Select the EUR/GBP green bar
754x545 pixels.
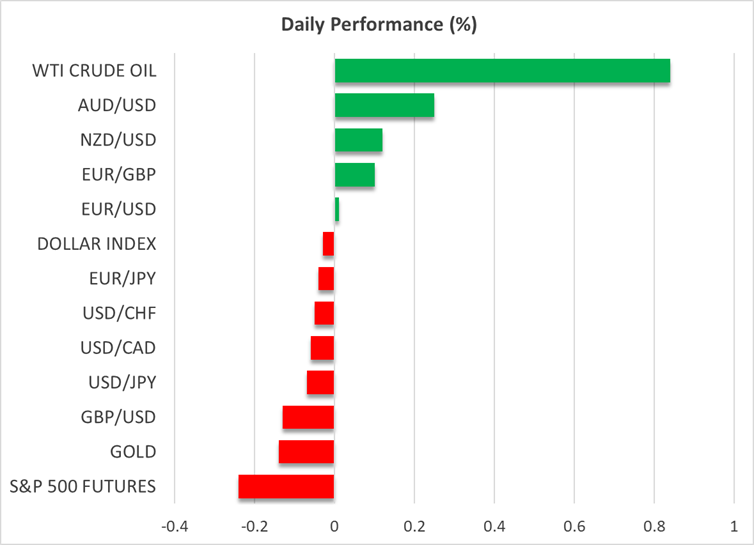354,175
